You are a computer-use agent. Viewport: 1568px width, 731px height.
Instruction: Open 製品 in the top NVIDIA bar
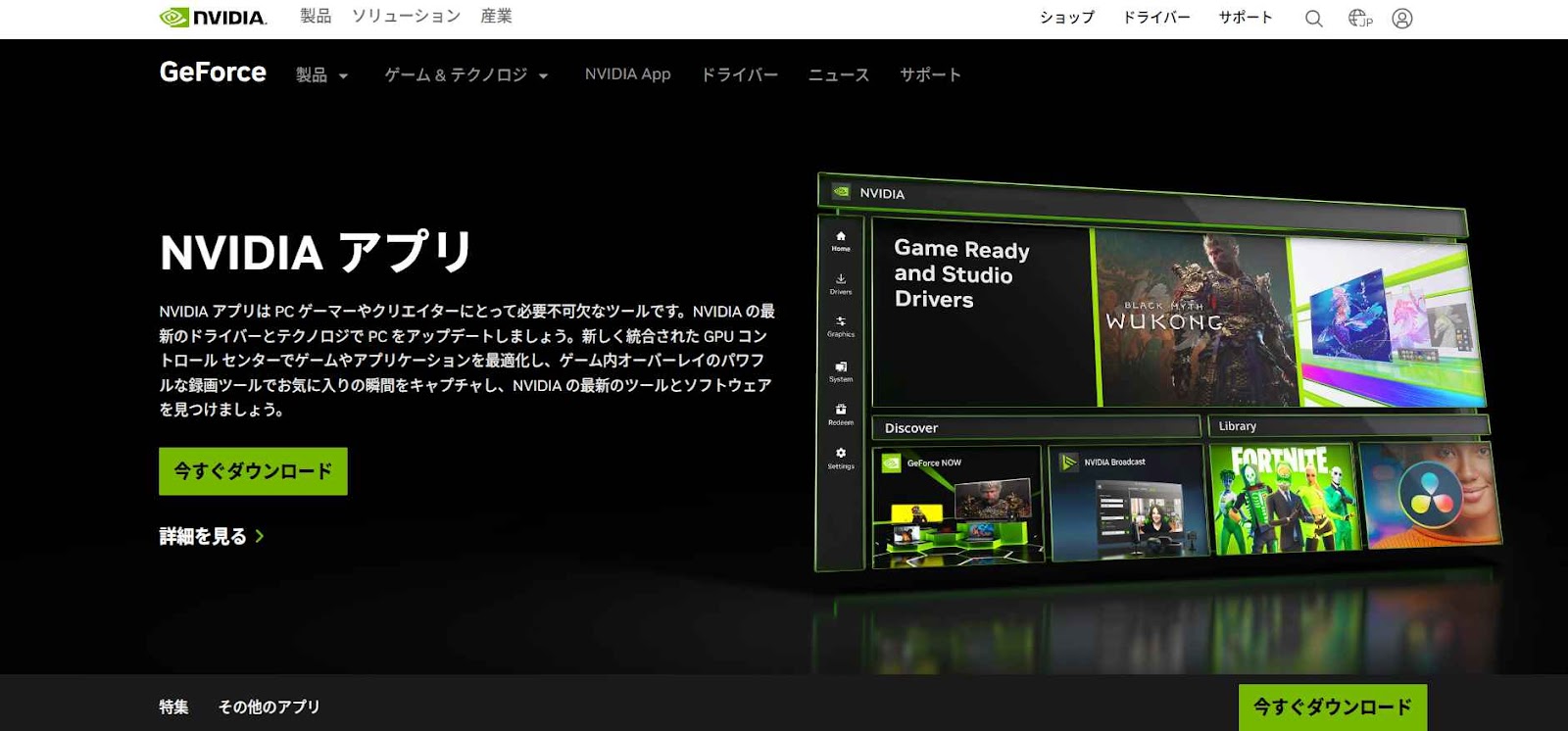tap(316, 16)
